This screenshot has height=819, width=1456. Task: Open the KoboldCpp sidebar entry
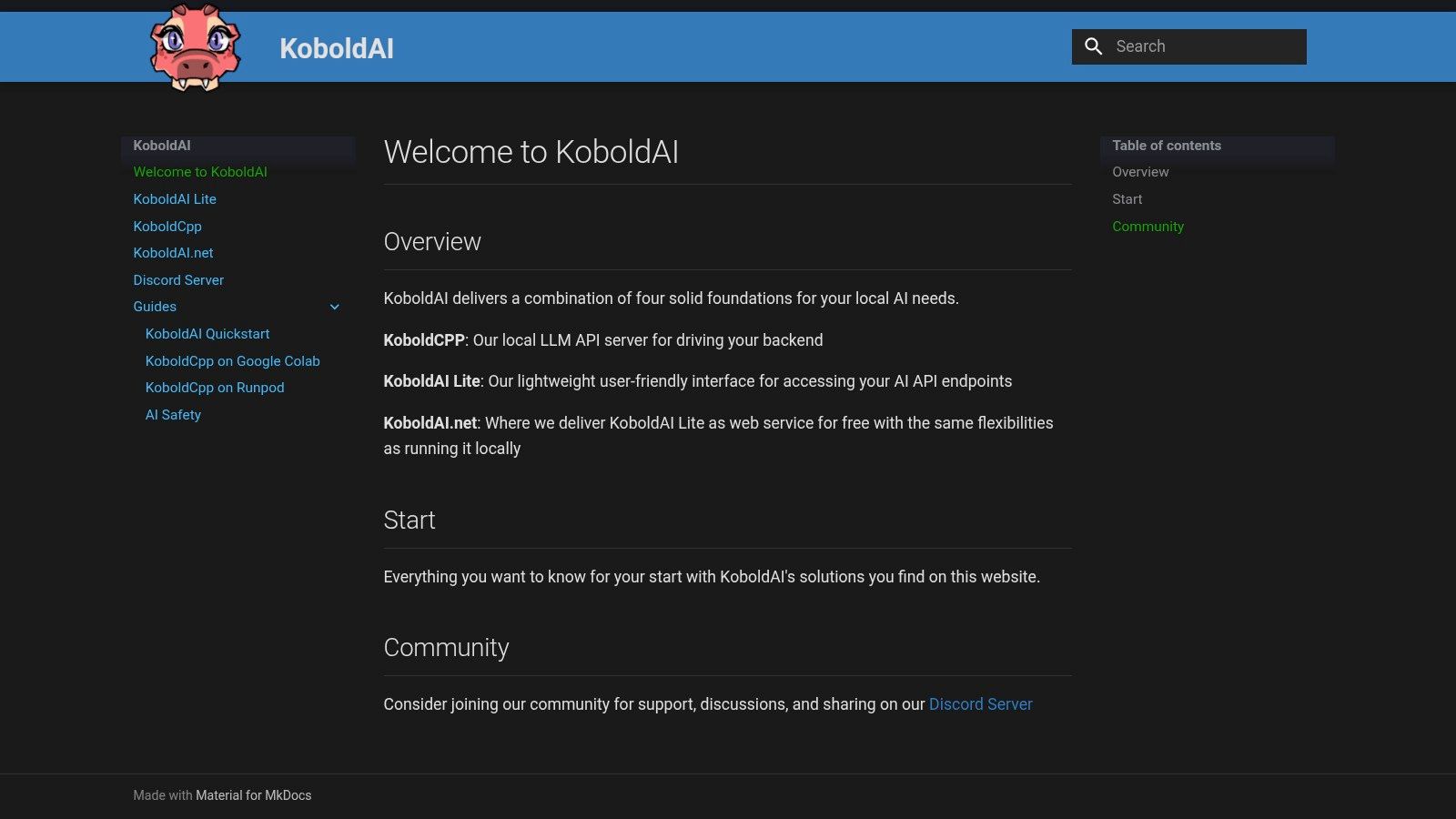(167, 226)
